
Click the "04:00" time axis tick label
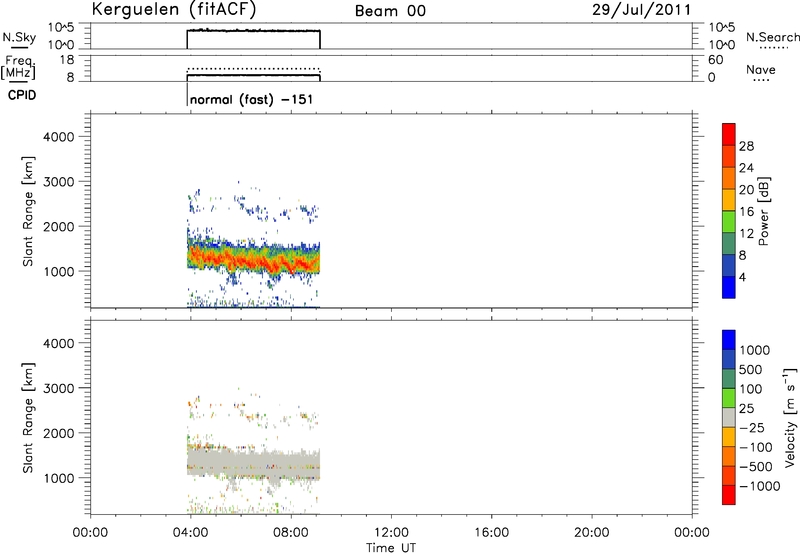click(190, 533)
